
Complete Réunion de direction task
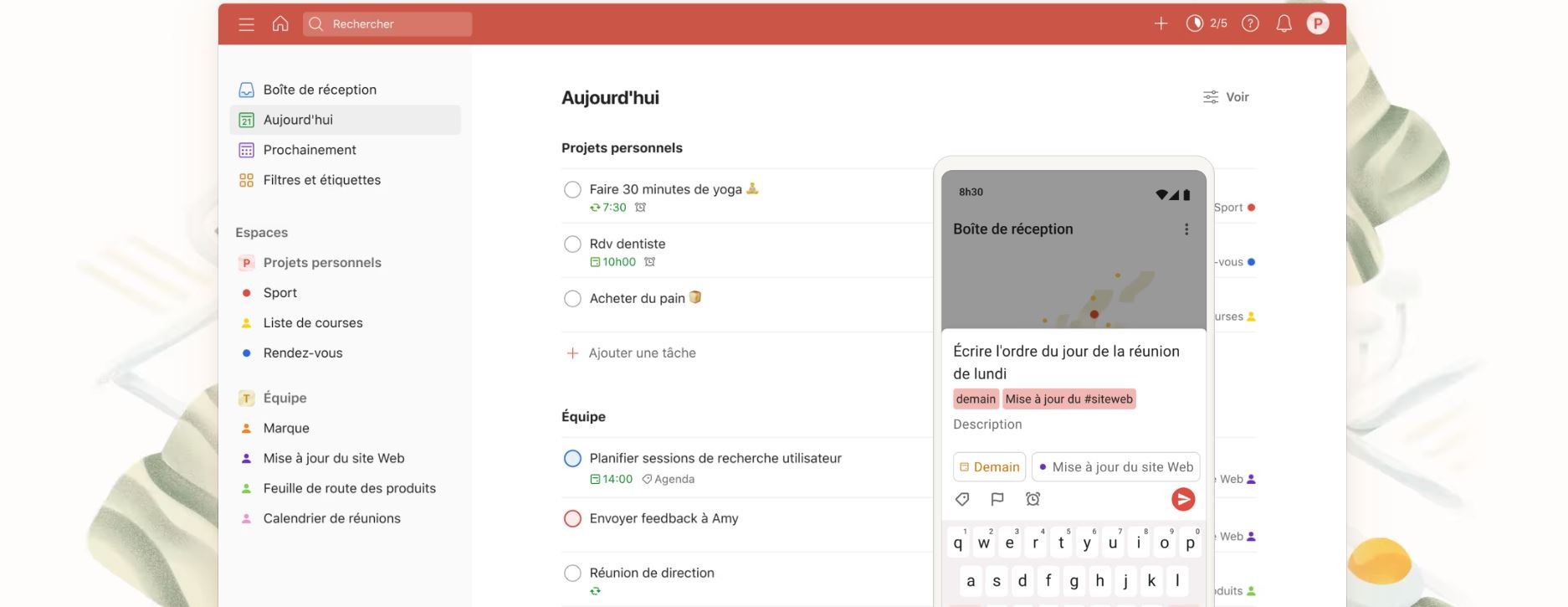tap(572, 574)
